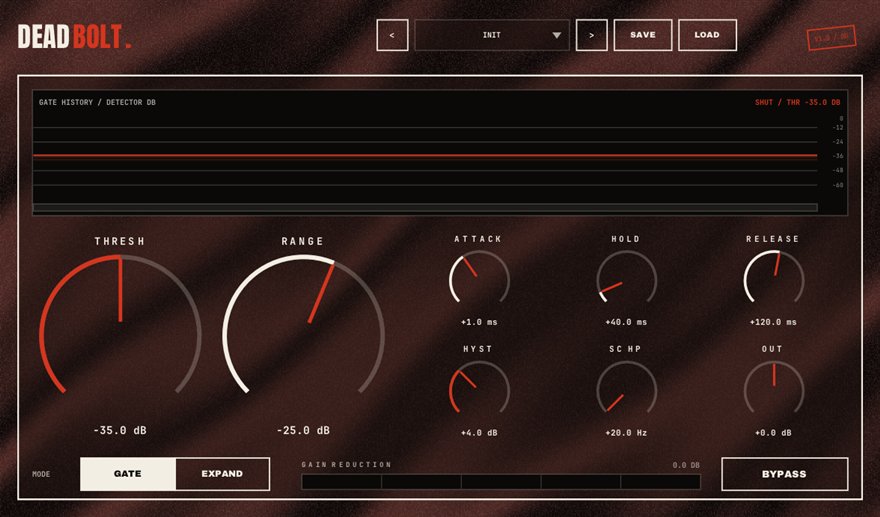Click the -25.0 dB range value
The height and width of the screenshot is (517, 880).
[303, 431]
